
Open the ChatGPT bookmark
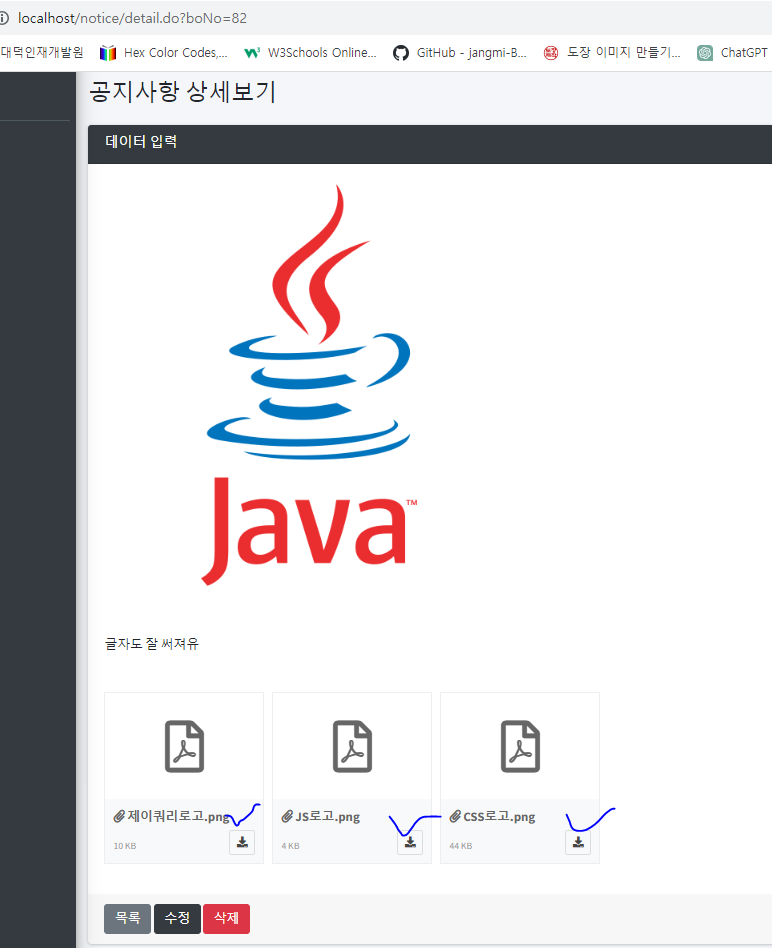coord(732,53)
